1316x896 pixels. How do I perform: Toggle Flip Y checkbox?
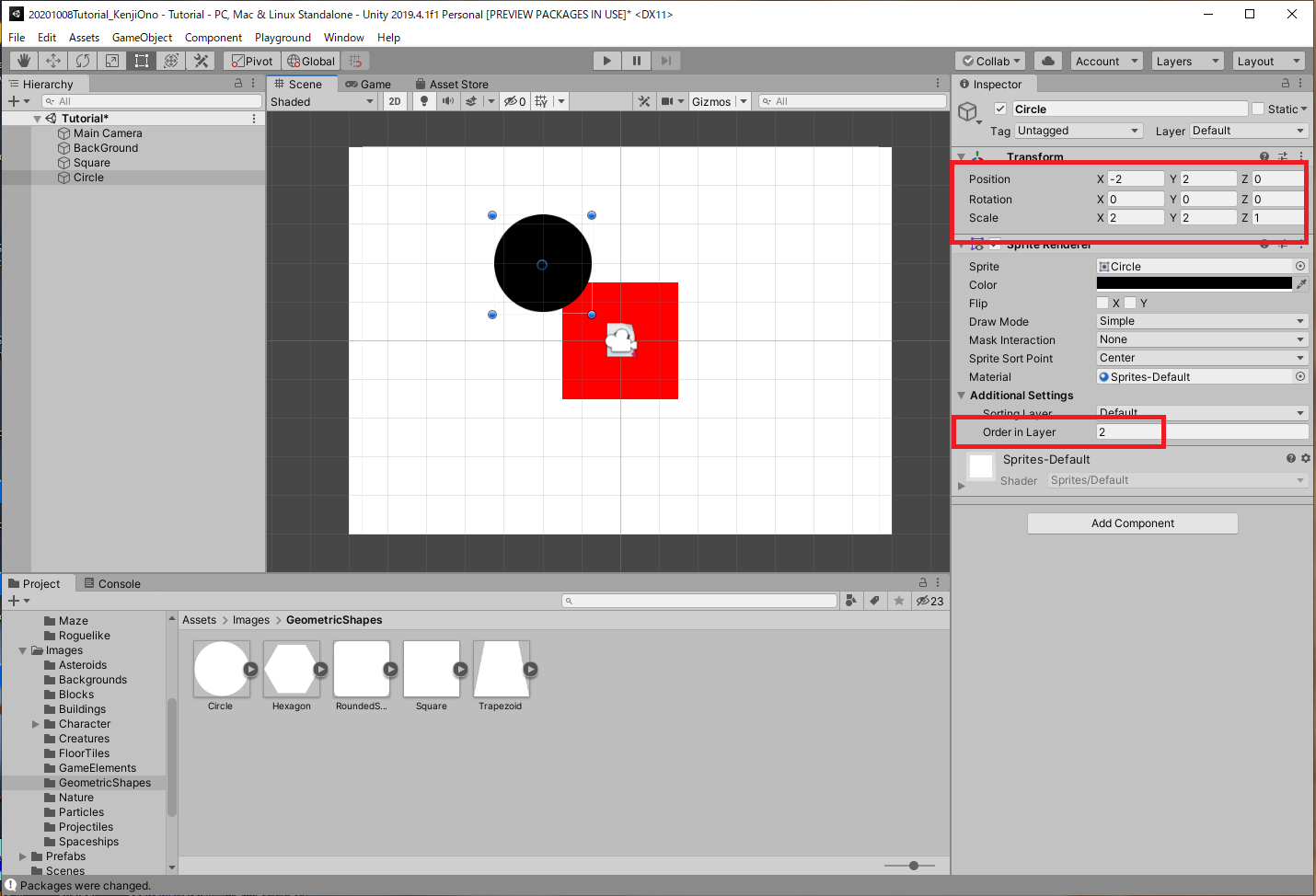point(1130,303)
